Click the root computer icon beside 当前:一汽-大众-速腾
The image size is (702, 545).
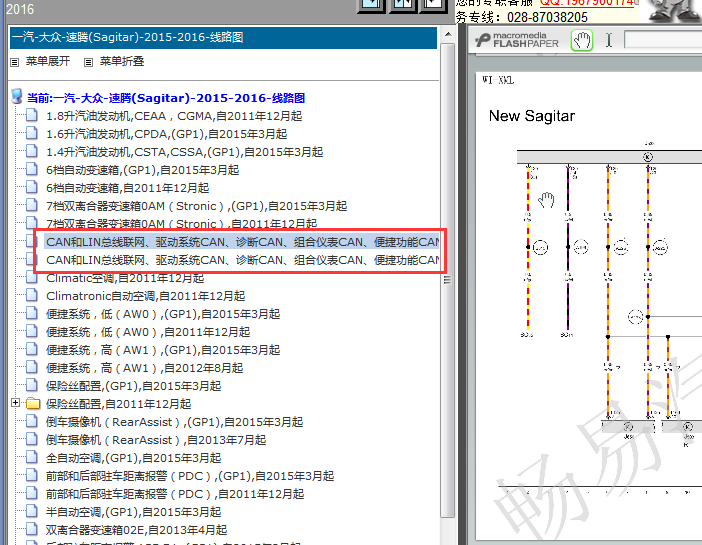click(x=17, y=96)
